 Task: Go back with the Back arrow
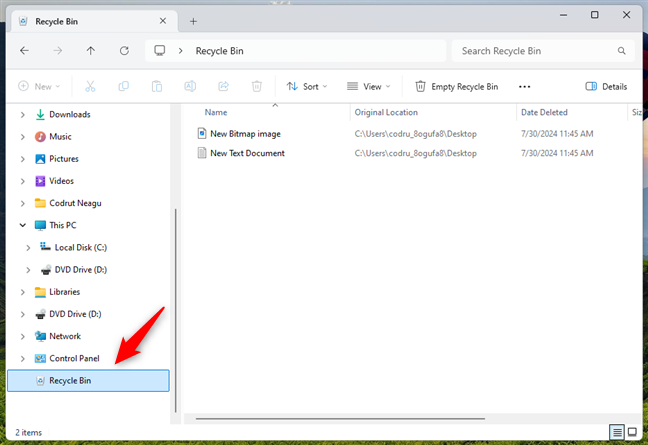[24, 51]
